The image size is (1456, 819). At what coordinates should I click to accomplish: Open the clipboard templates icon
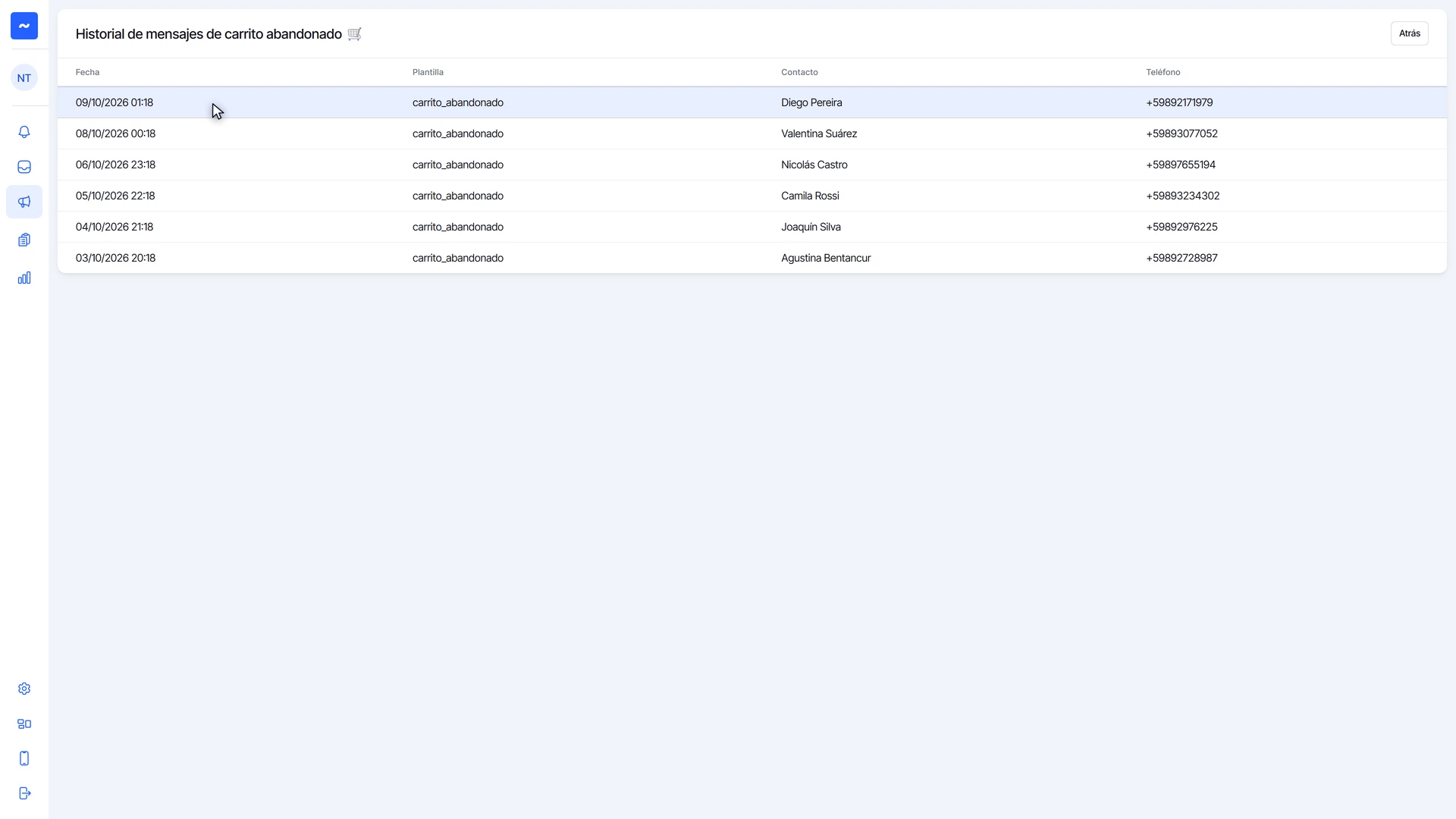24,240
